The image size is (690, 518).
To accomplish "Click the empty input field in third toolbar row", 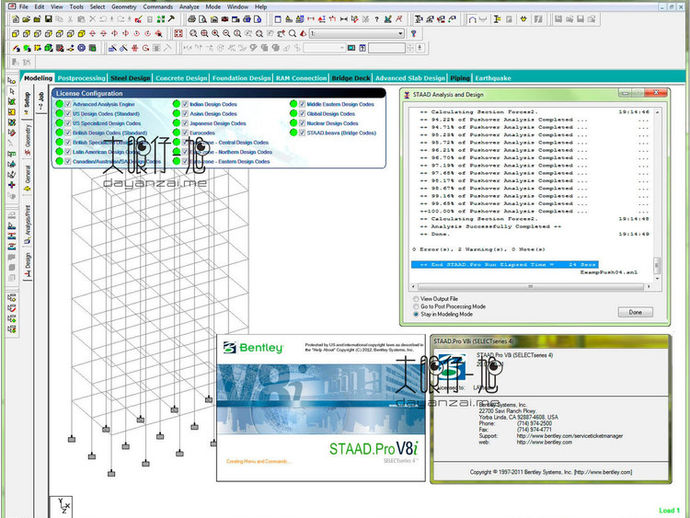I will (386, 48).
